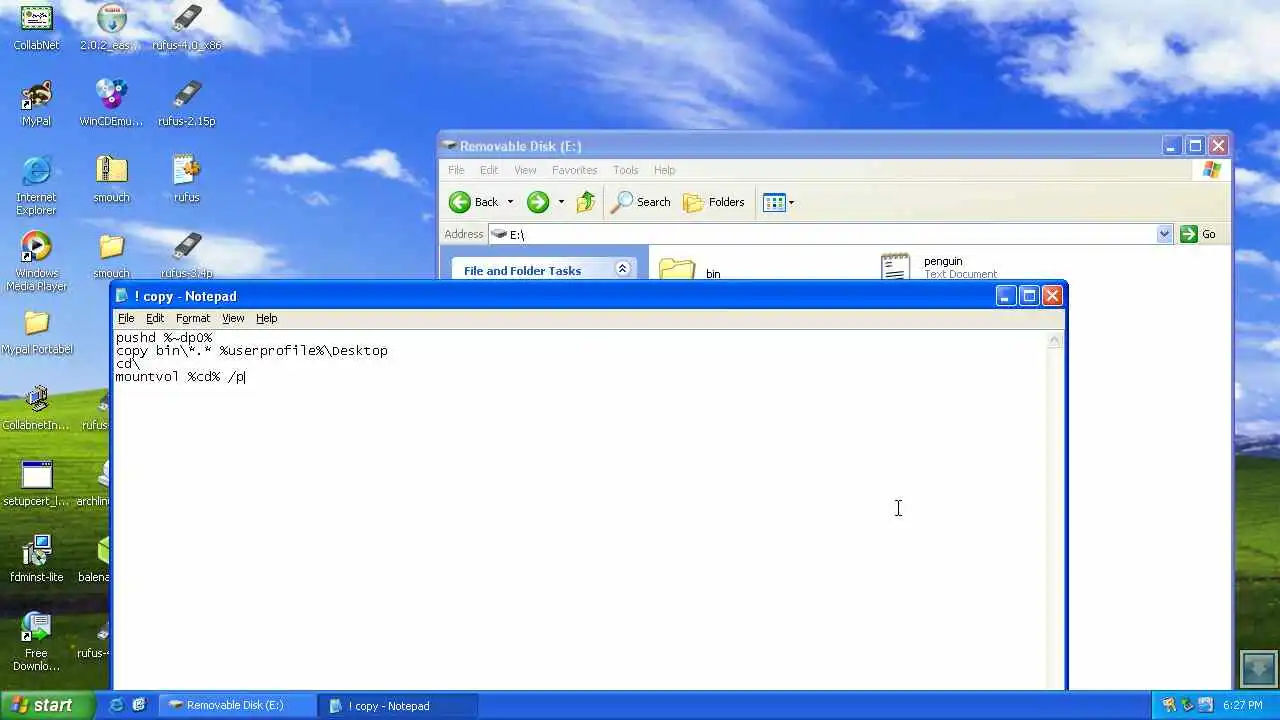The width and height of the screenshot is (1280, 720).
Task: Open Notepad Help menu
Action: [x=266, y=318]
